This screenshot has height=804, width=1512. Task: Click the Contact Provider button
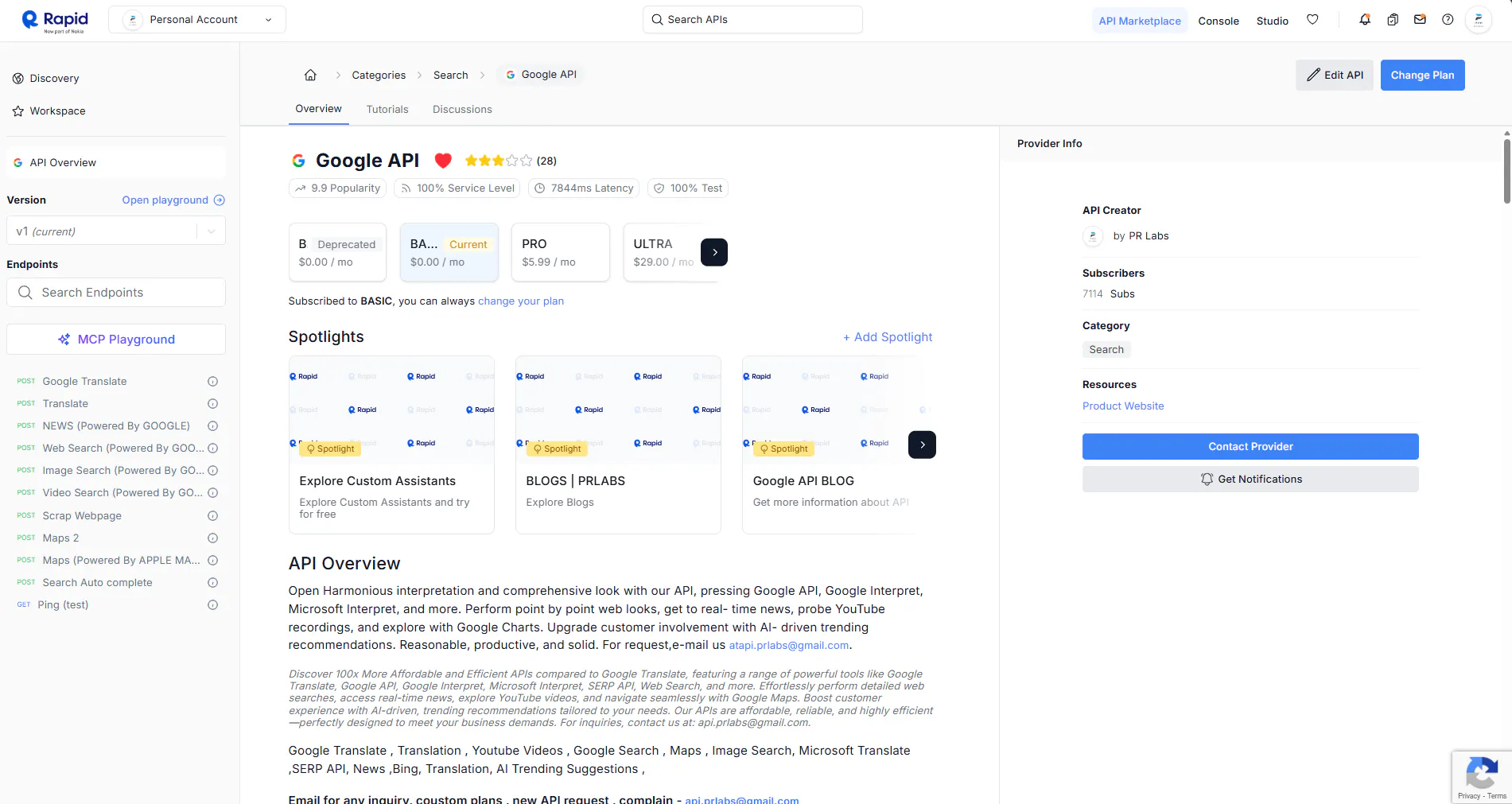tap(1250, 446)
